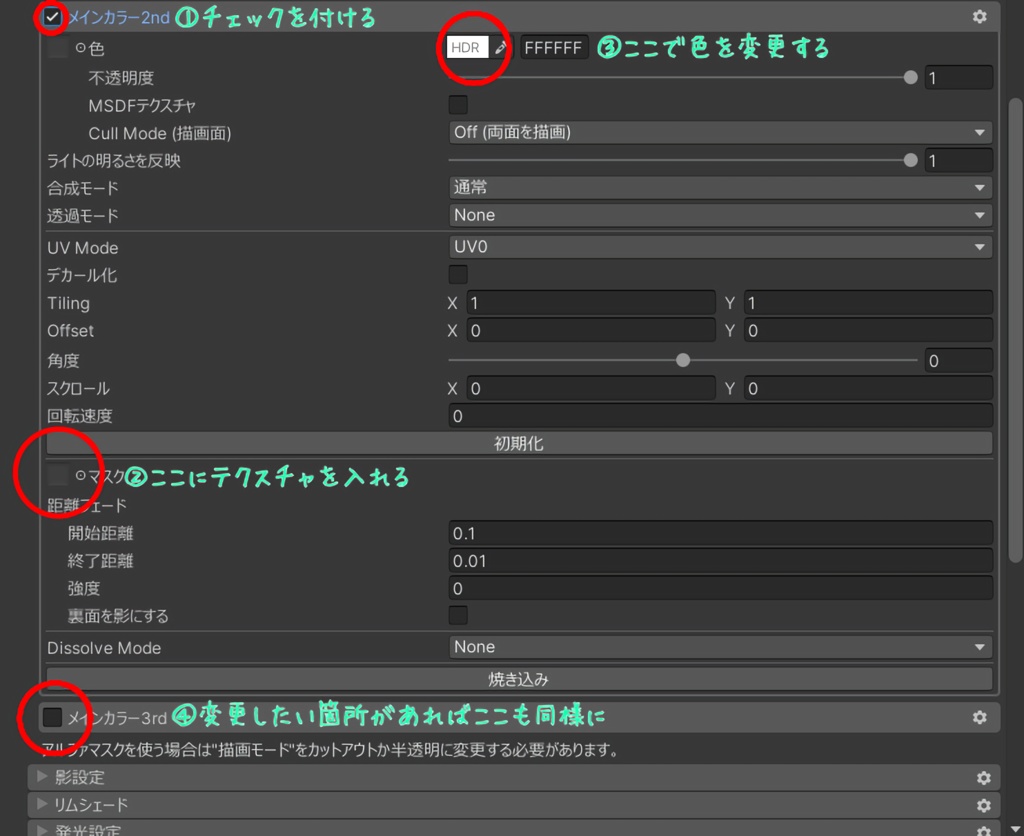Open the gear menu on メインカラー3rd header
Image resolution: width=1024 pixels, height=836 pixels.
[980, 716]
